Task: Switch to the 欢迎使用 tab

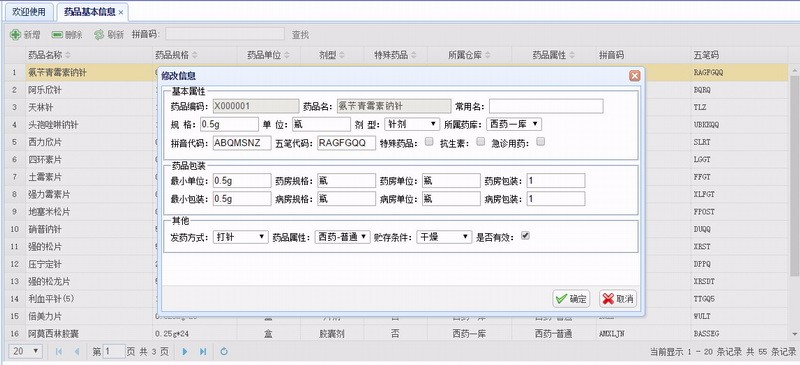Action: (29, 12)
